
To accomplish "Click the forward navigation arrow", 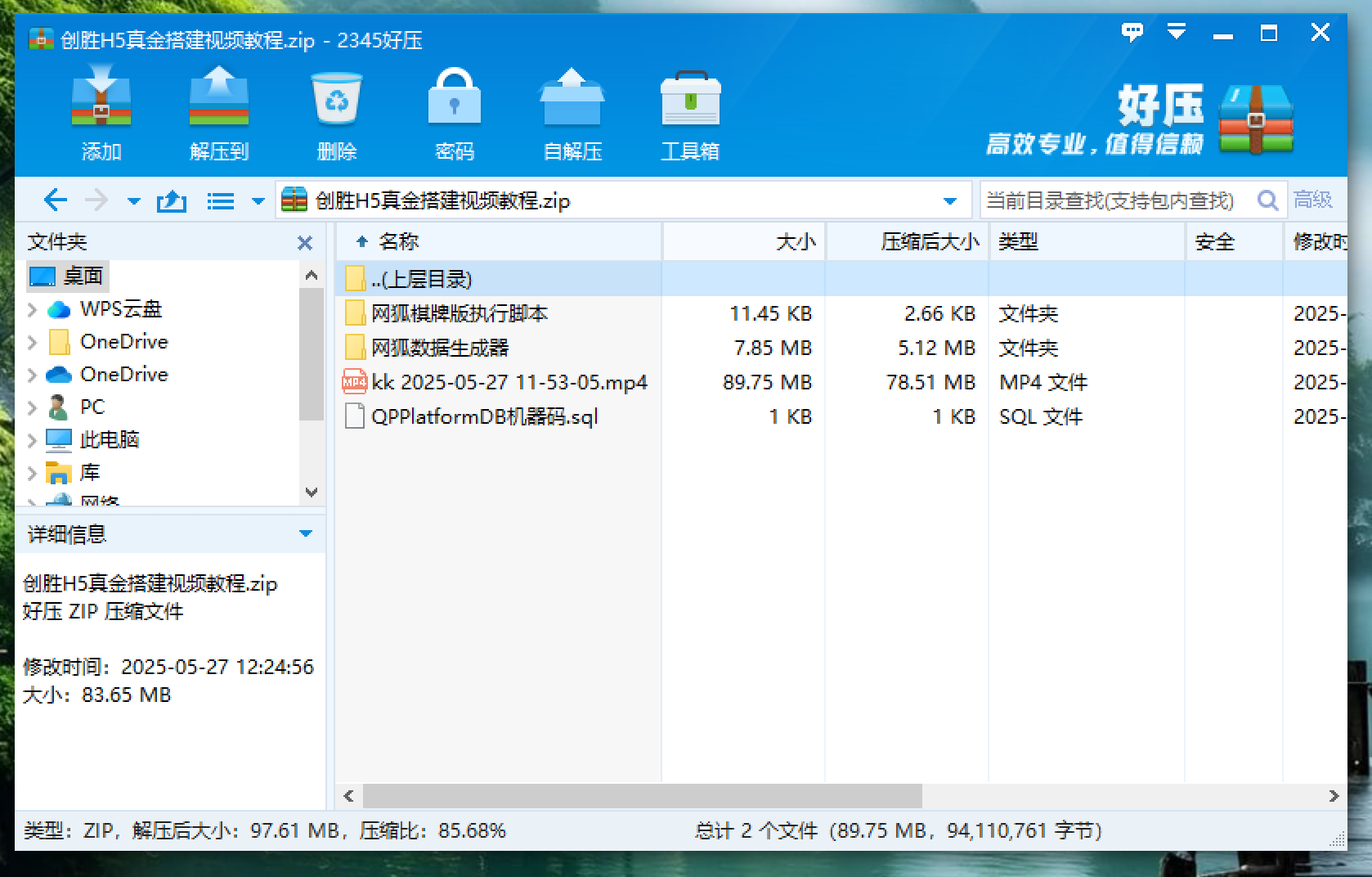I will [96, 200].
